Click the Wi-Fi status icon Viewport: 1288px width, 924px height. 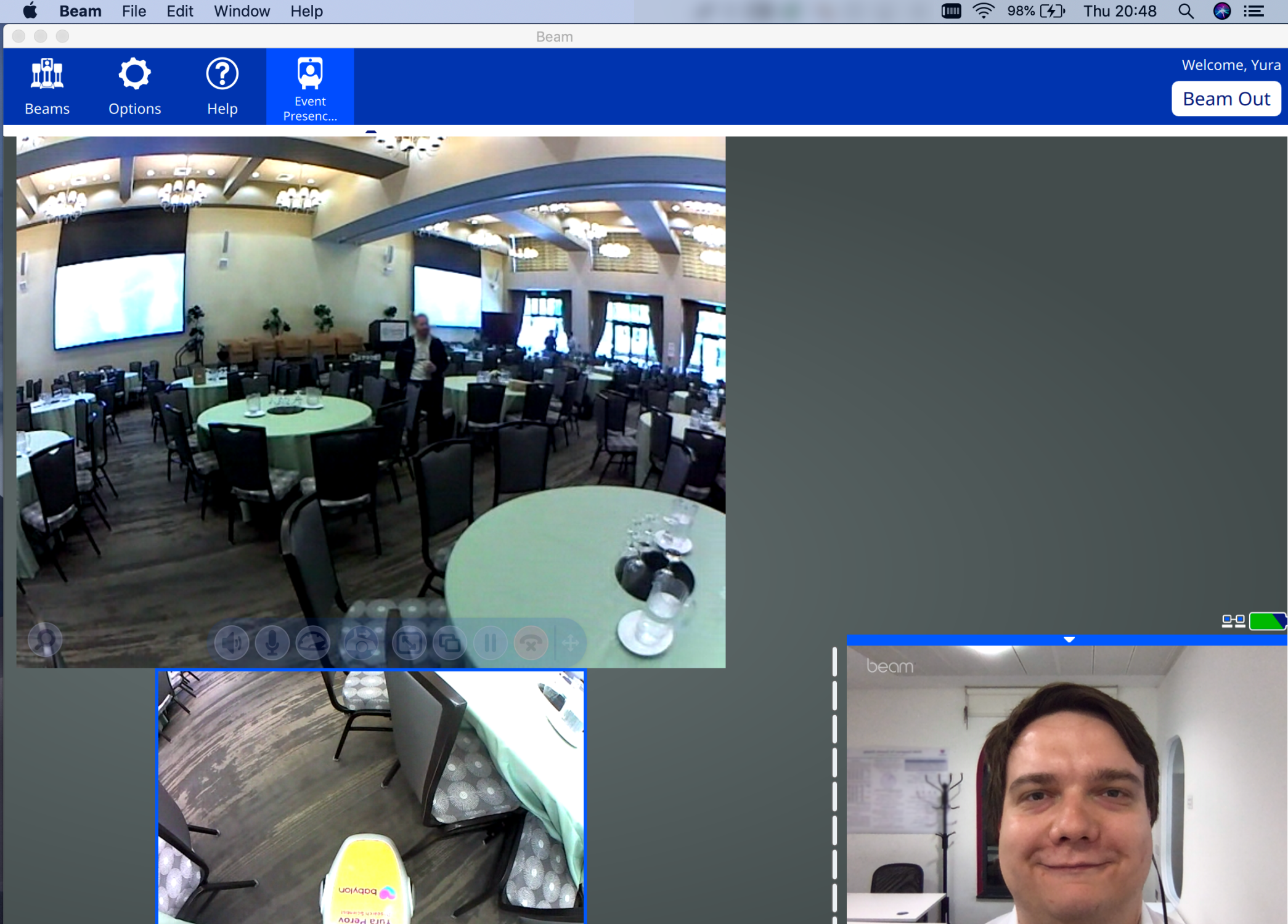coord(984,11)
